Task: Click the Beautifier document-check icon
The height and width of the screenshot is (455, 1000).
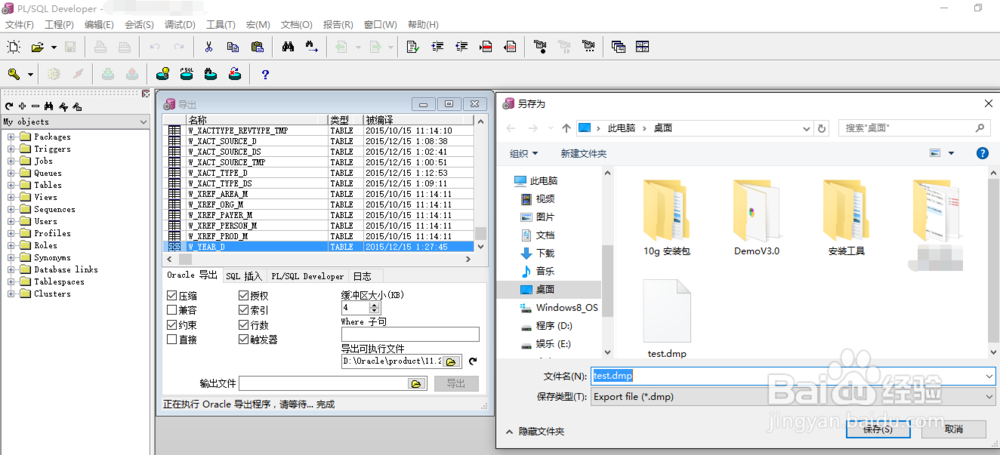Action: [413, 47]
